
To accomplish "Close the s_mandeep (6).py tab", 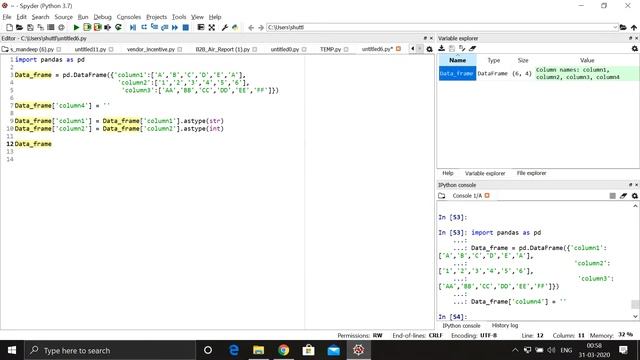I will tap(59, 49).
